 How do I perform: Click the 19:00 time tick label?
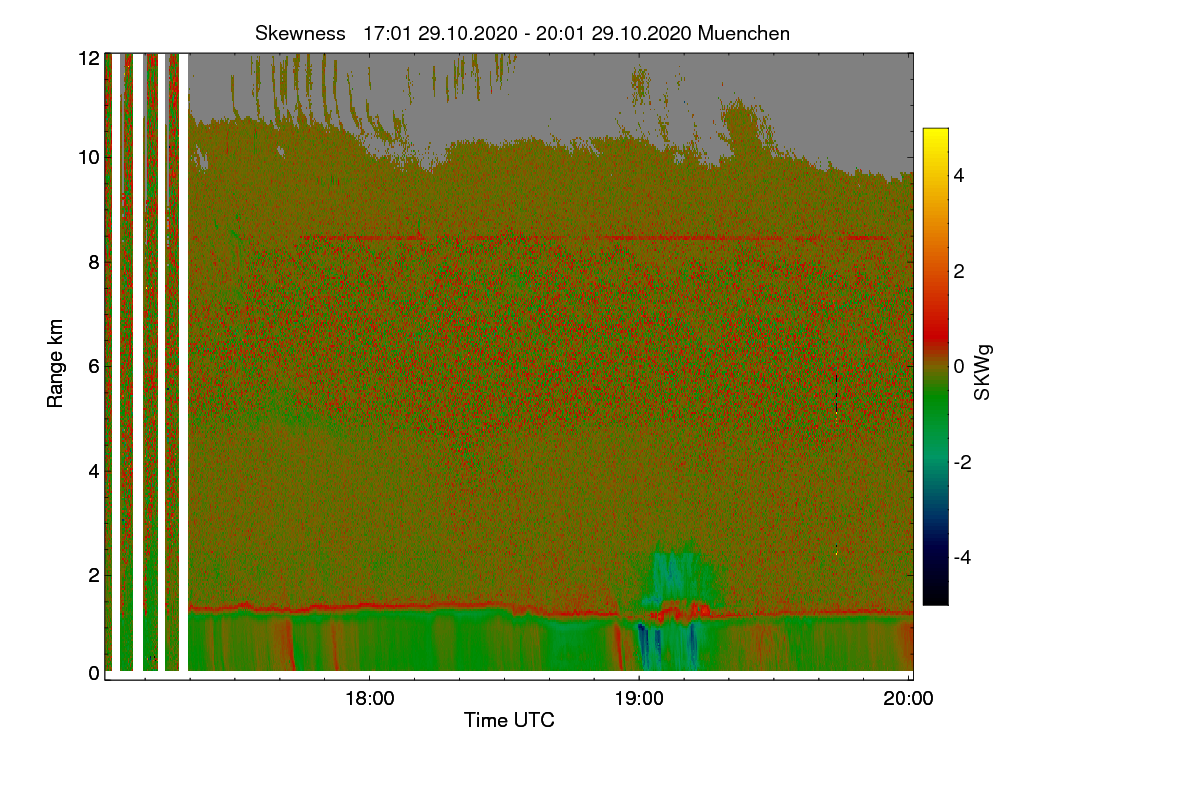639,699
